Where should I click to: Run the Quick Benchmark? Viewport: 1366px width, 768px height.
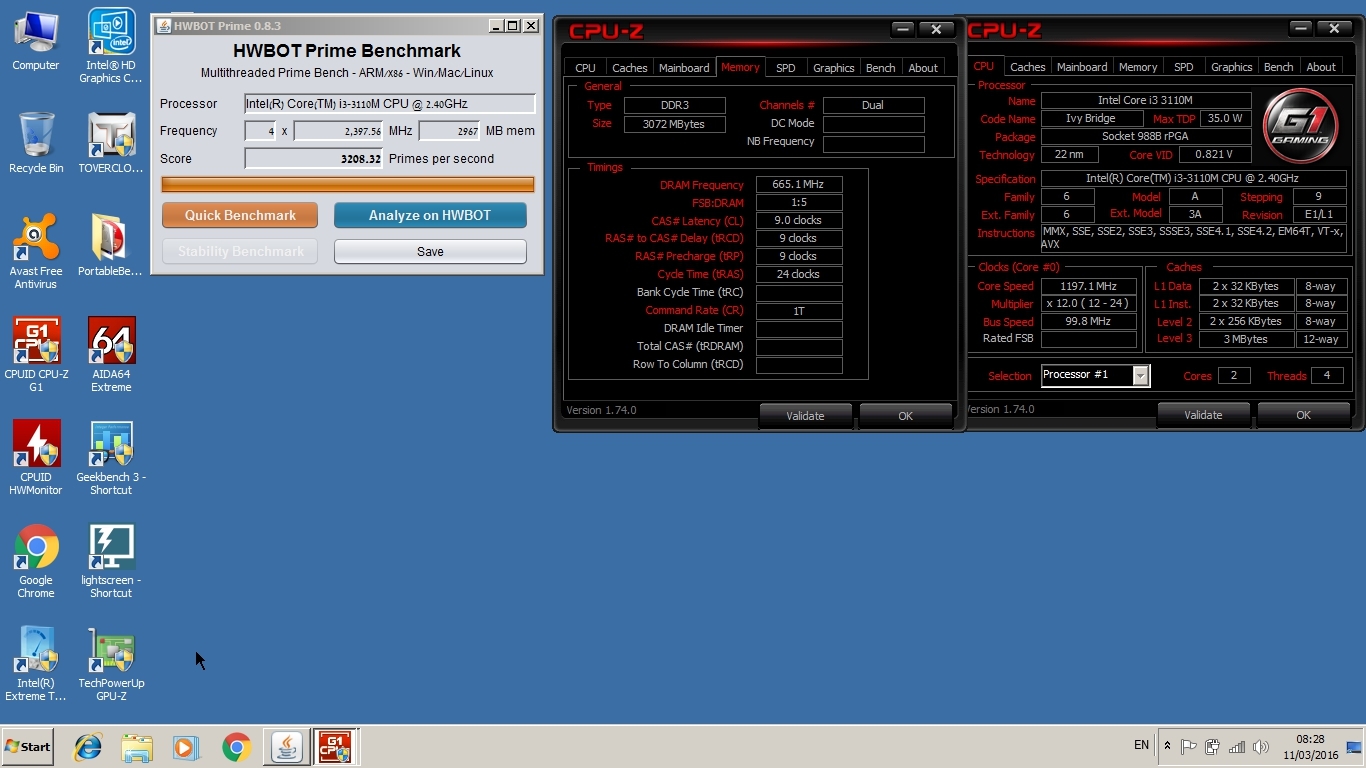pos(240,215)
